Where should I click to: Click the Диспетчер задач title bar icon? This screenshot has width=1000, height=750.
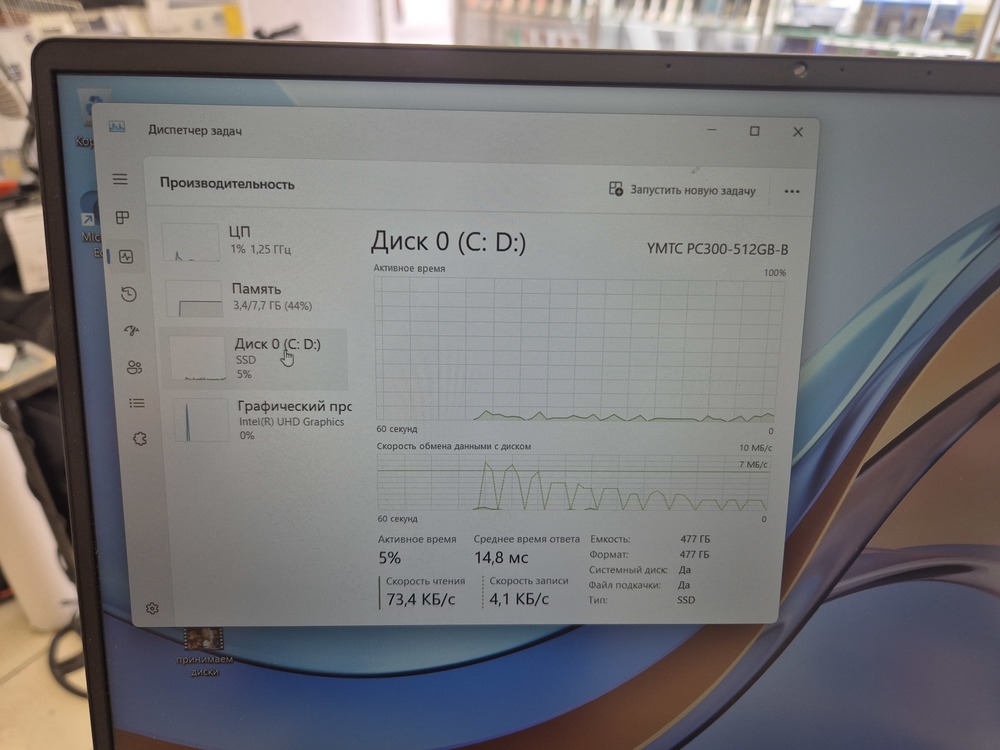[117, 129]
